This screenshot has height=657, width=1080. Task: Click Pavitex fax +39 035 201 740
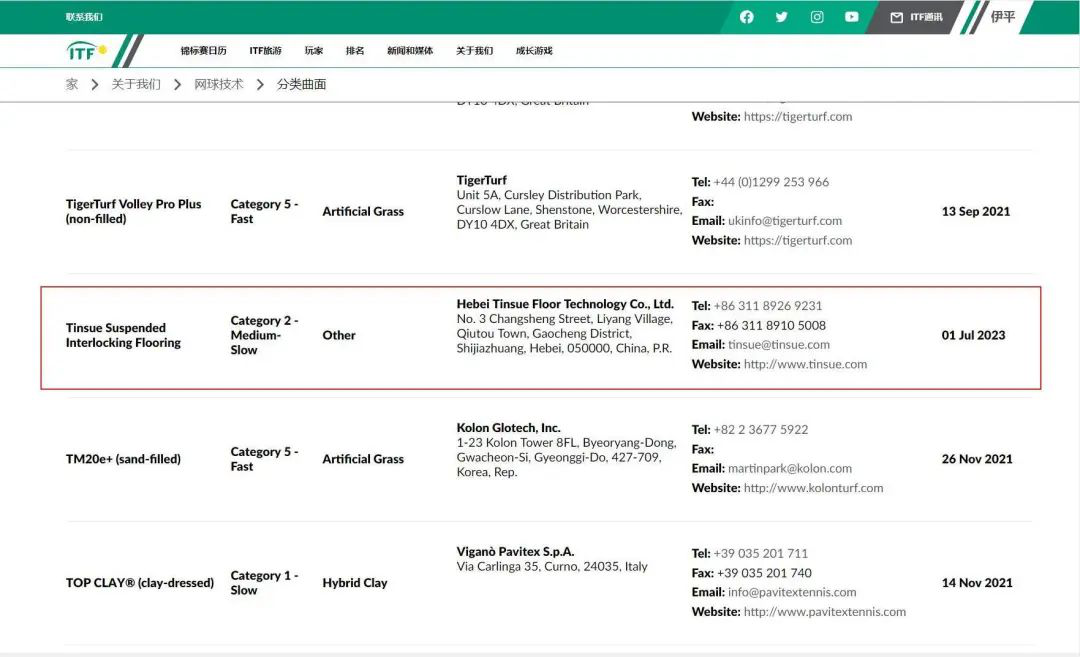[x=764, y=573]
